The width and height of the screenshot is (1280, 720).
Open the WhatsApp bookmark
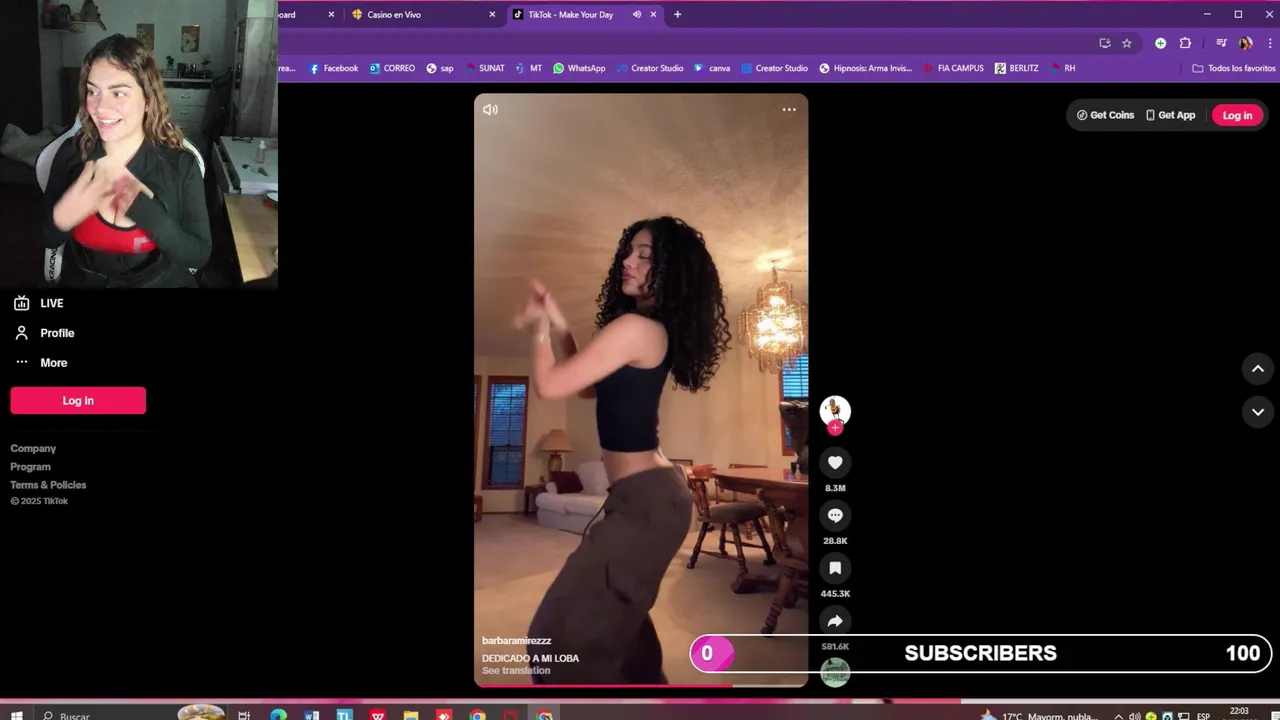point(579,68)
